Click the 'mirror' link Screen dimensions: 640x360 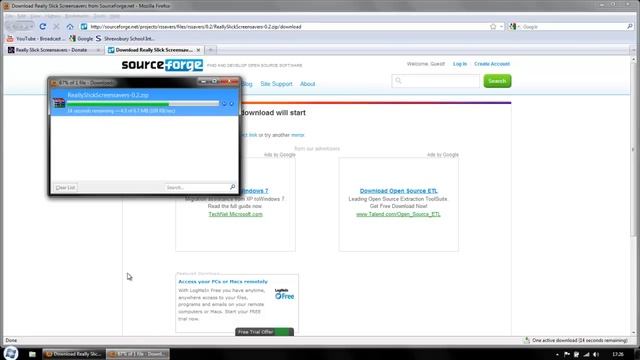298,135
